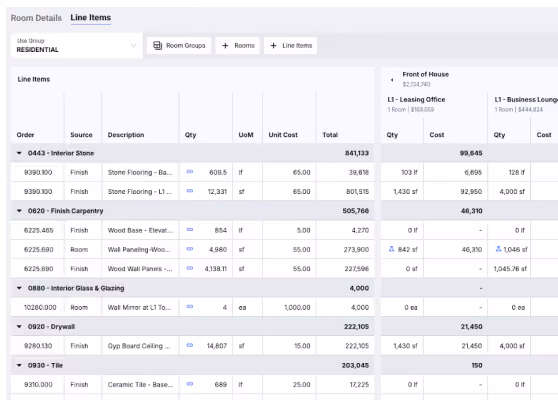This screenshot has height=400, width=558.
Task: Click quantity cell 609.5
Action: [x=218, y=172]
